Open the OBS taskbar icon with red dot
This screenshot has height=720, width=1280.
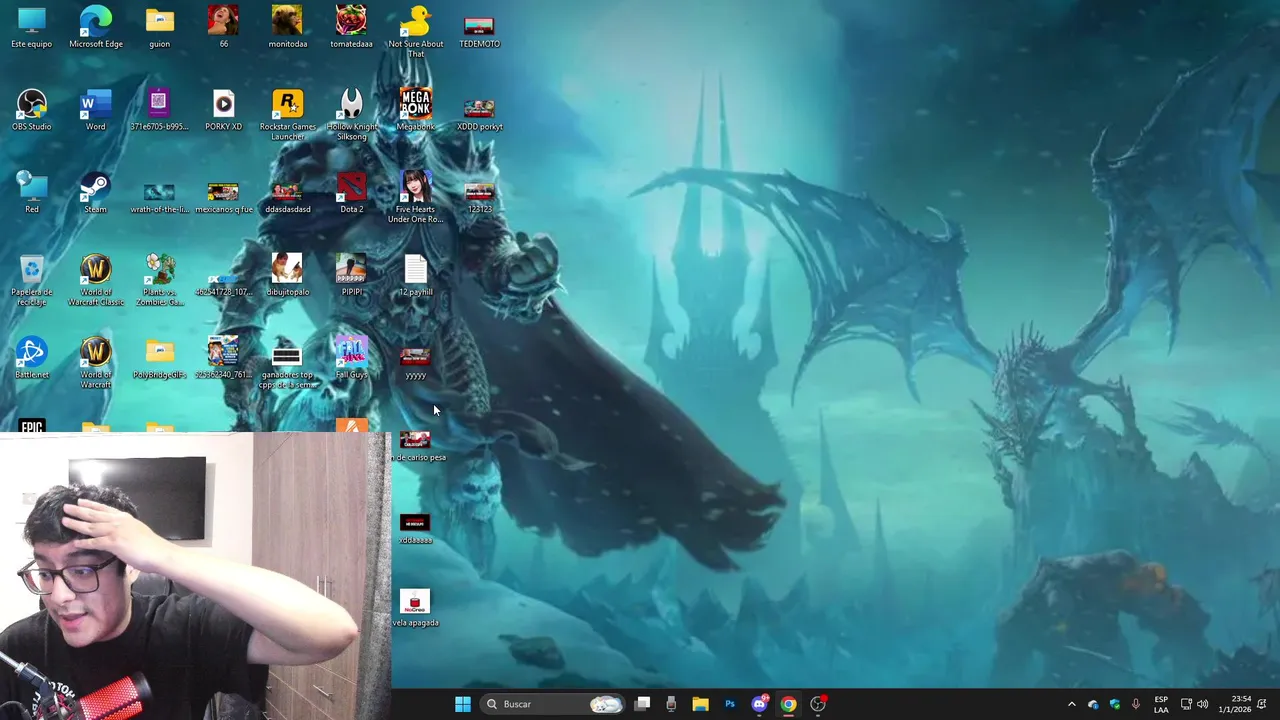818,704
